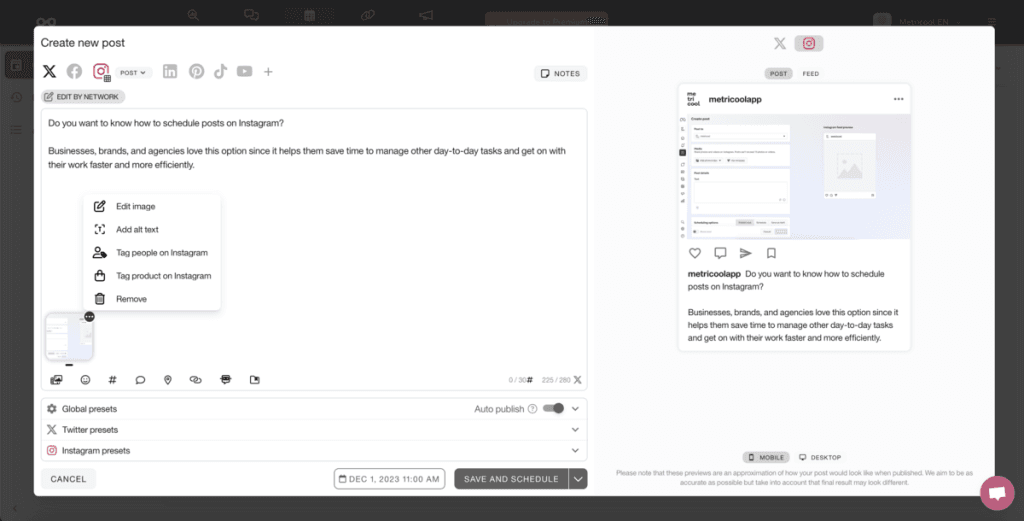
Task: Switch preview to Mobile view
Action: click(x=765, y=457)
